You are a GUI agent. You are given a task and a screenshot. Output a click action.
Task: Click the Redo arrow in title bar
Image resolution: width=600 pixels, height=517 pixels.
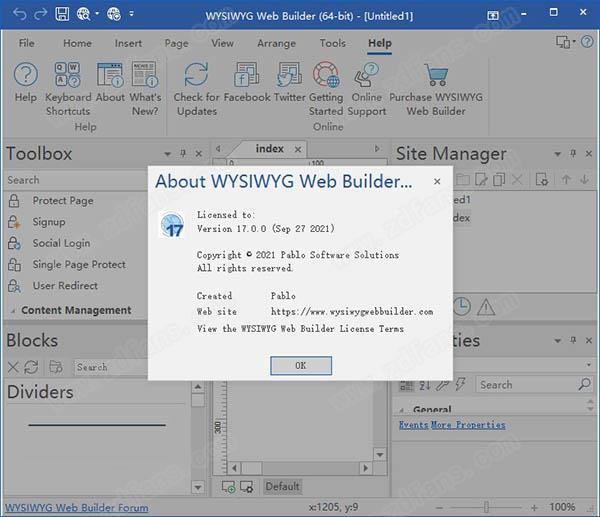pos(41,14)
